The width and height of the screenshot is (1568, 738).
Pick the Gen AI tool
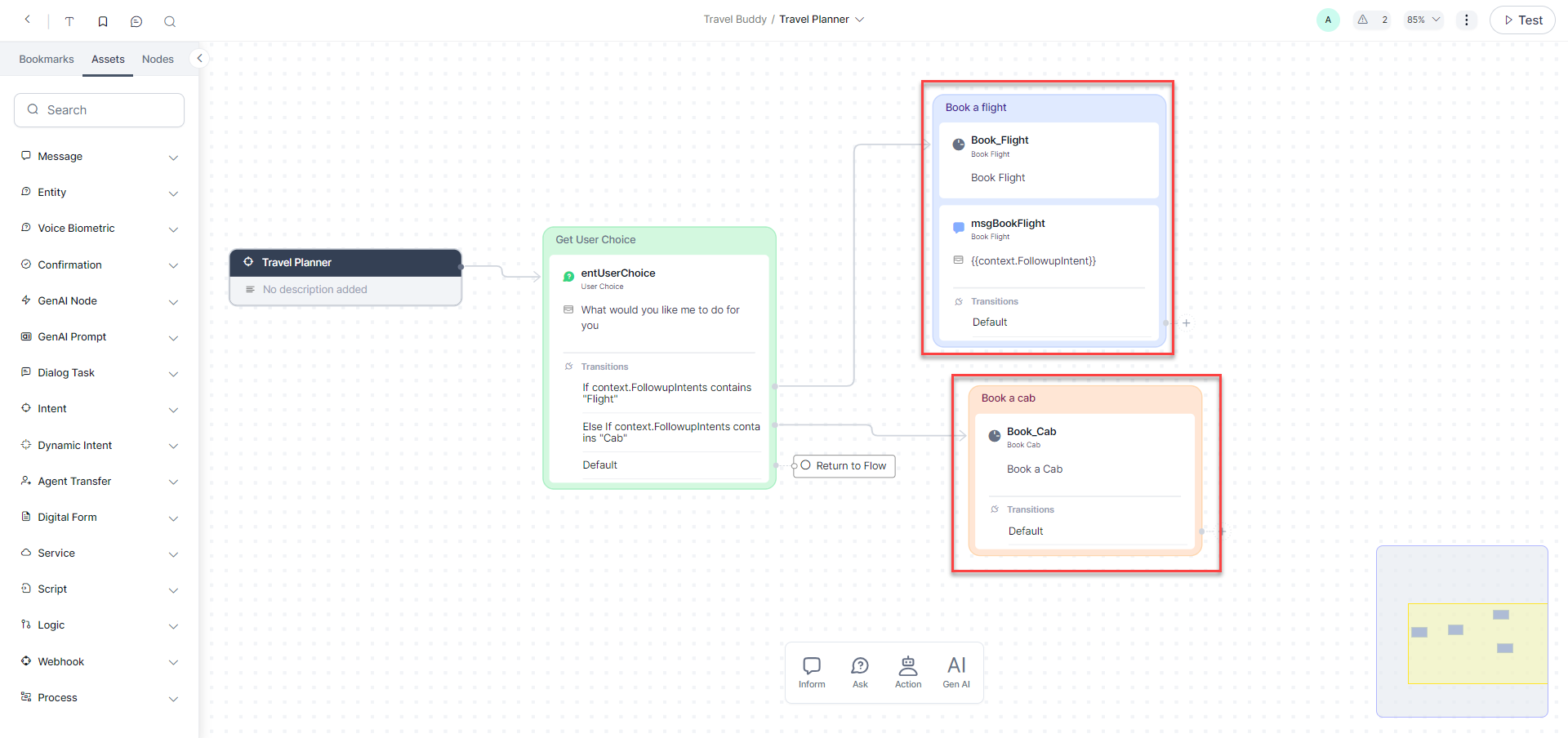(x=956, y=673)
